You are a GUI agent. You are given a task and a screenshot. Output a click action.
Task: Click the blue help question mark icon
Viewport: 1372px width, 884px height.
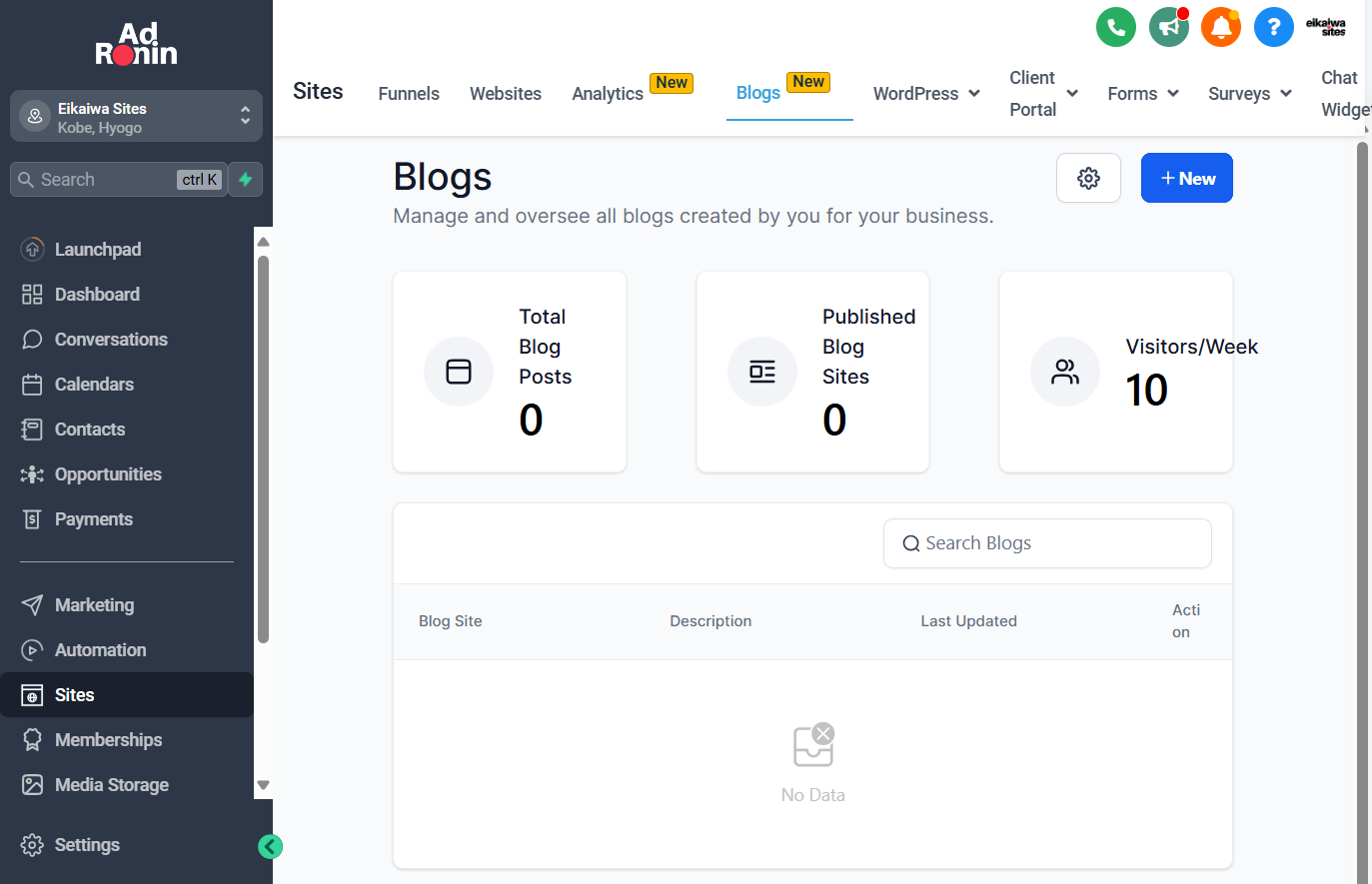coord(1274,27)
